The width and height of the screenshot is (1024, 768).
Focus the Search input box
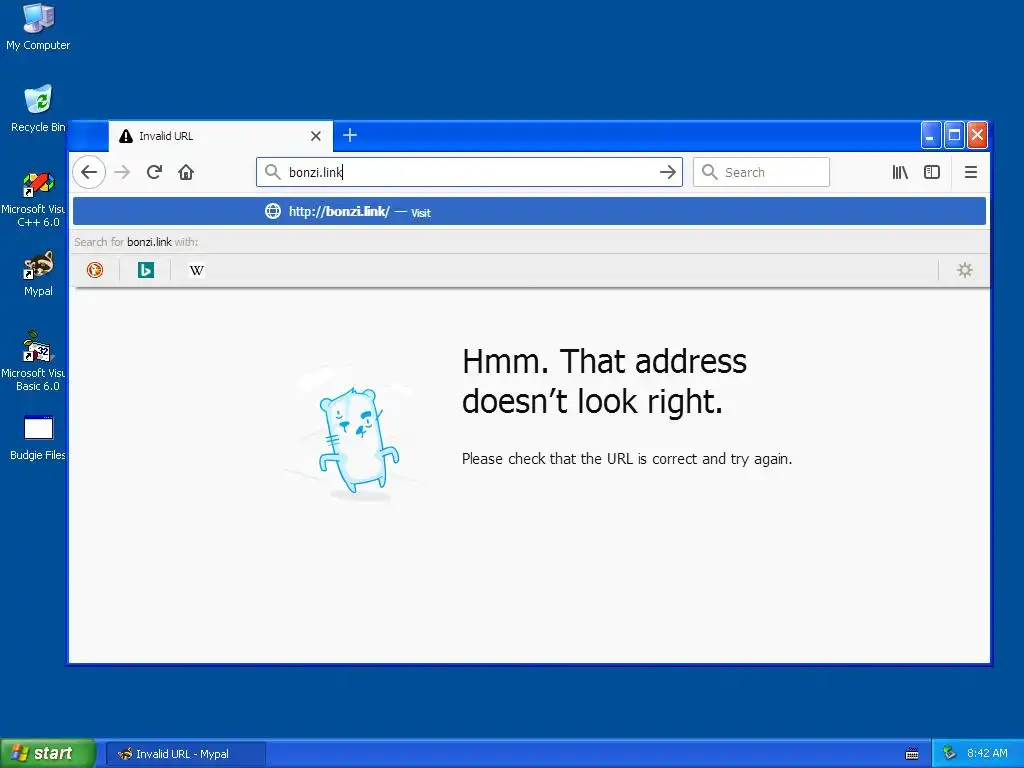(761, 172)
